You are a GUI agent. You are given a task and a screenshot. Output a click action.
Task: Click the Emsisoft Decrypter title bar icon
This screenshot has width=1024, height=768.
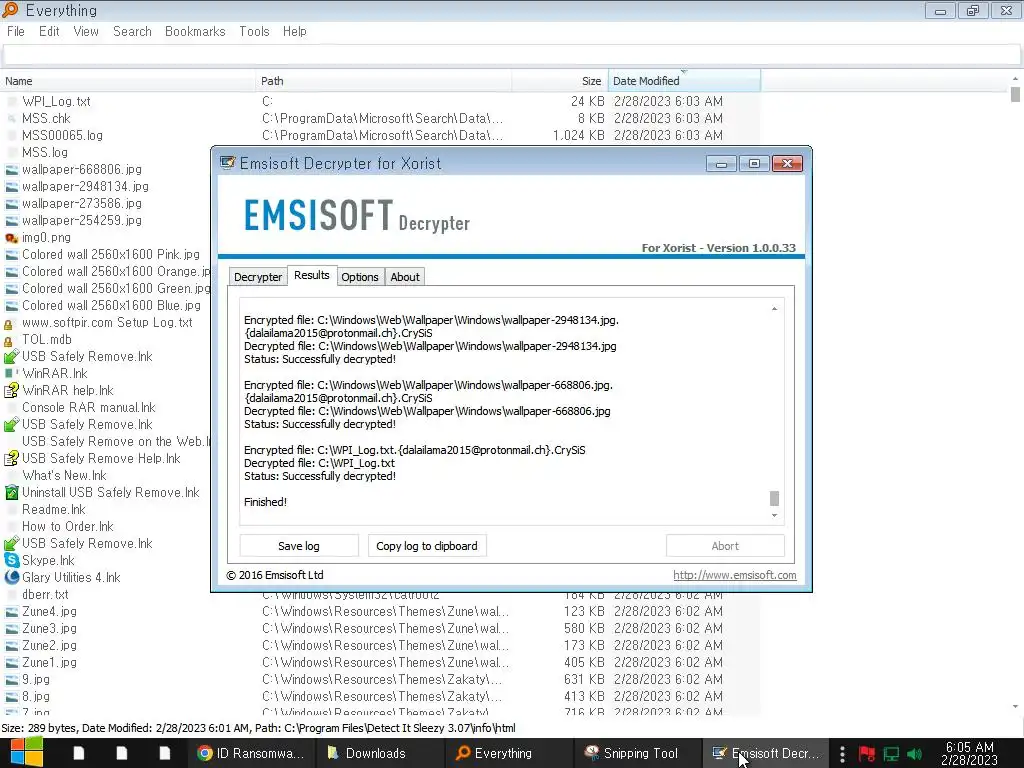pyautogui.click(x=227, y=163)
